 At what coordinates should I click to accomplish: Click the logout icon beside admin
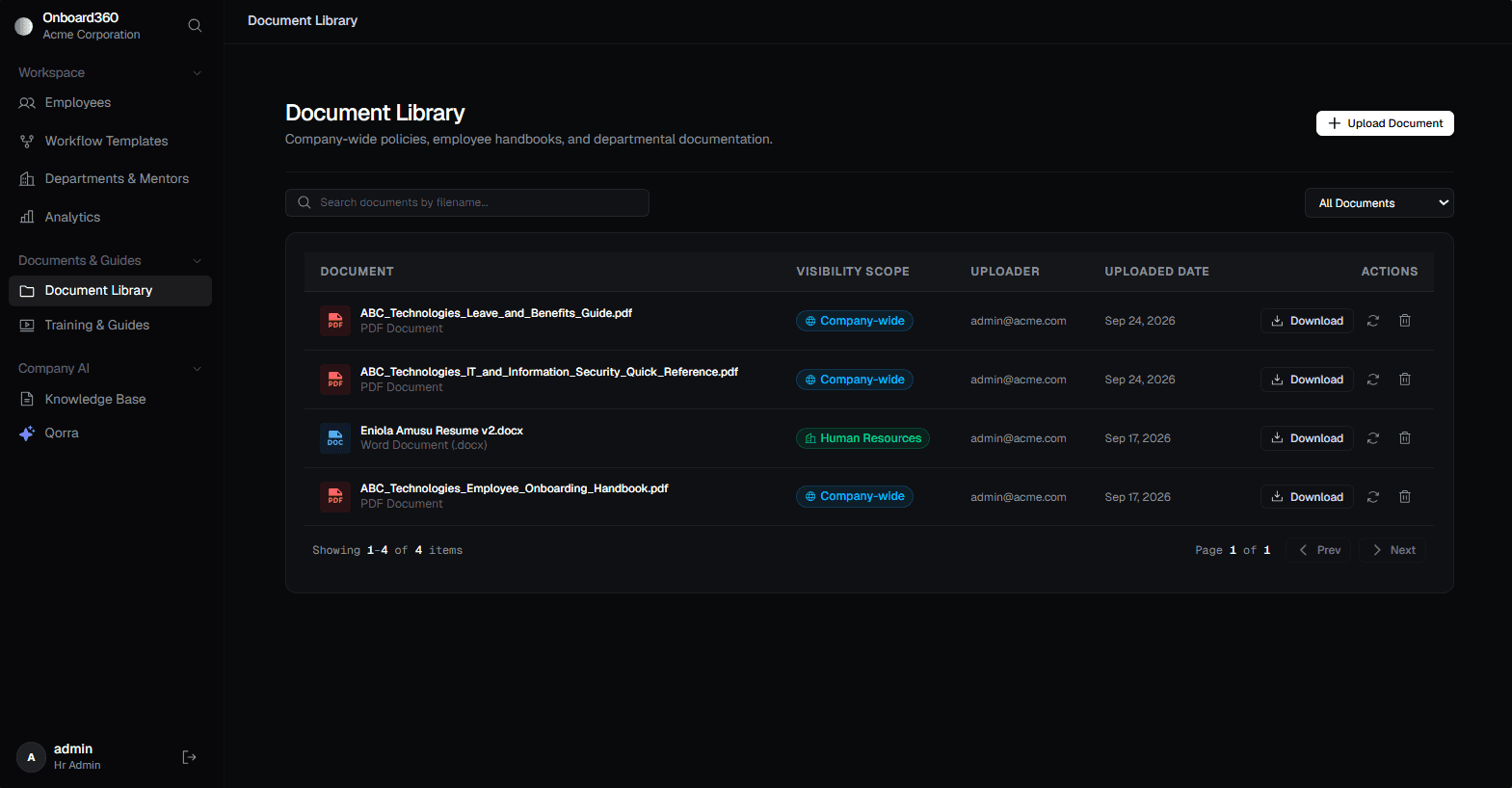coord(189,757)
